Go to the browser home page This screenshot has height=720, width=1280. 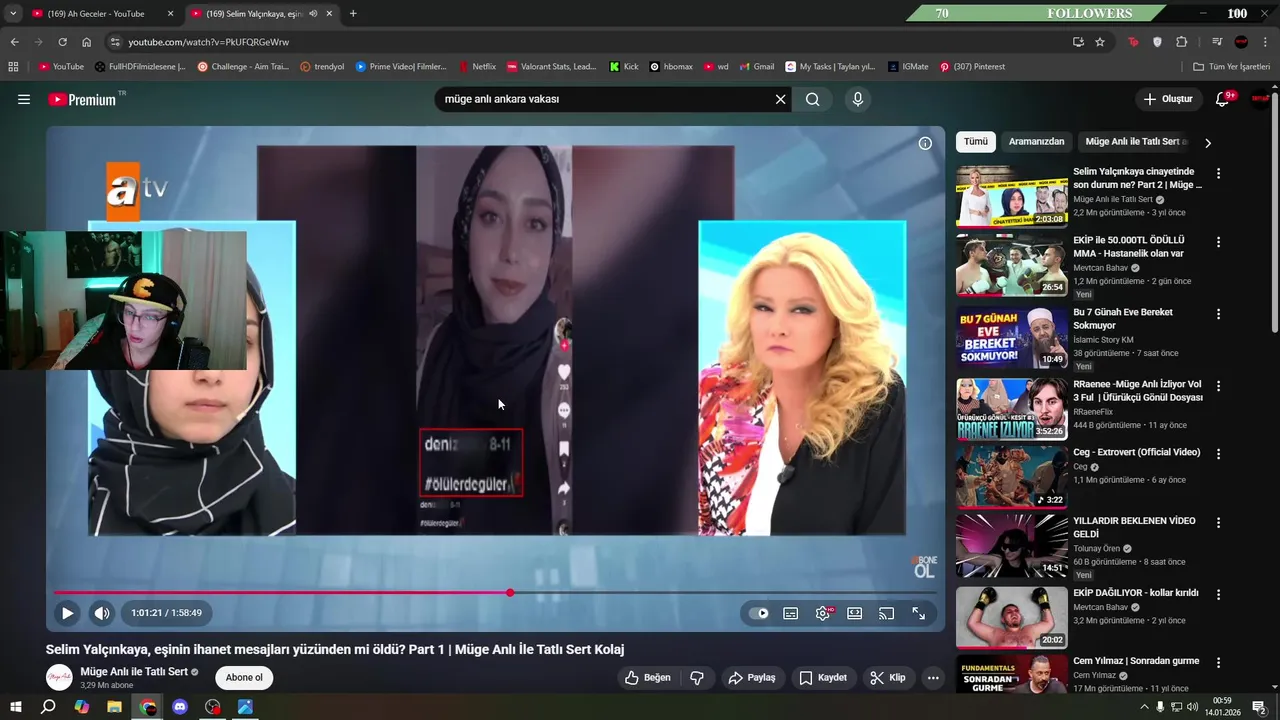86,42
